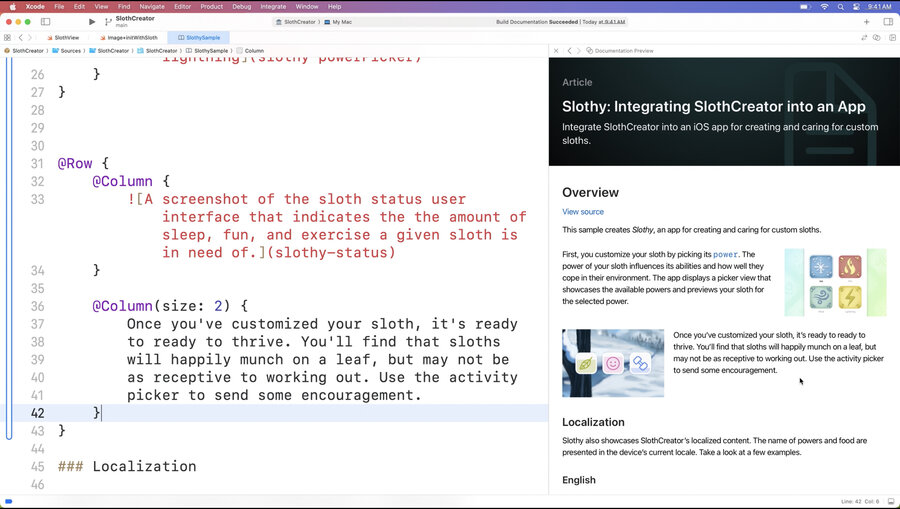Click Sources folder in the breadcrumb
This screenshot has height=509, width=900.
pos(67,50)
